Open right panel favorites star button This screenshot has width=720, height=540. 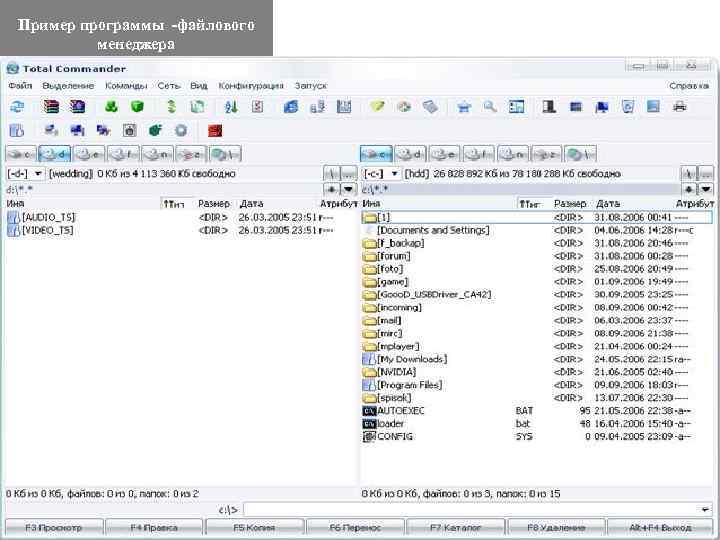tap(689, 189)
